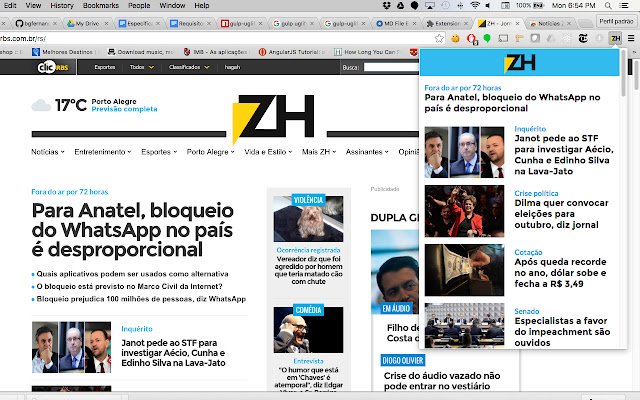Open popup story about dólar closing R$ 3,49
This screenshot has height=400, width=640.
560,273
